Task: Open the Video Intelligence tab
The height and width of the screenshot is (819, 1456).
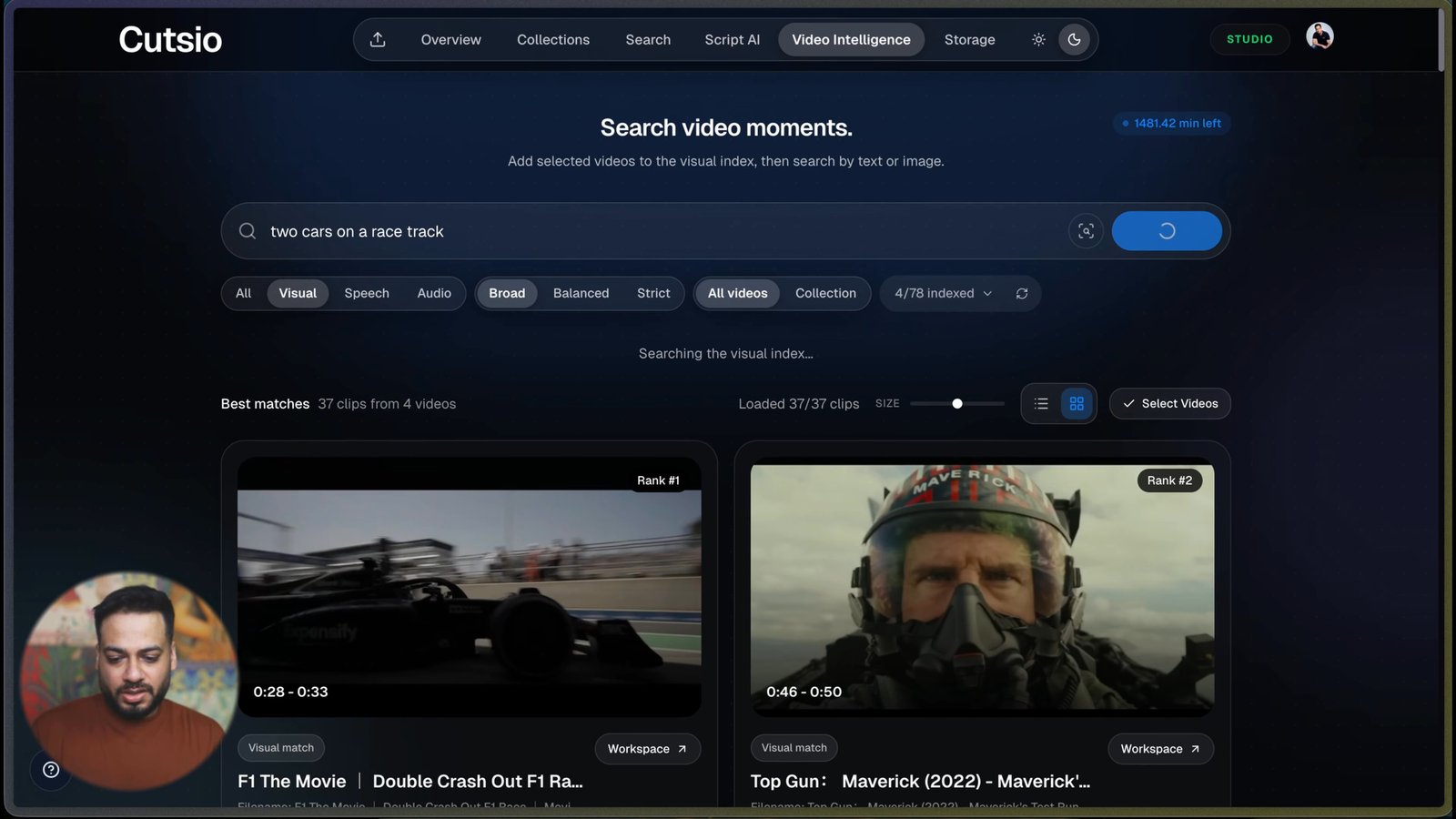Action: [x=851, y=39]
